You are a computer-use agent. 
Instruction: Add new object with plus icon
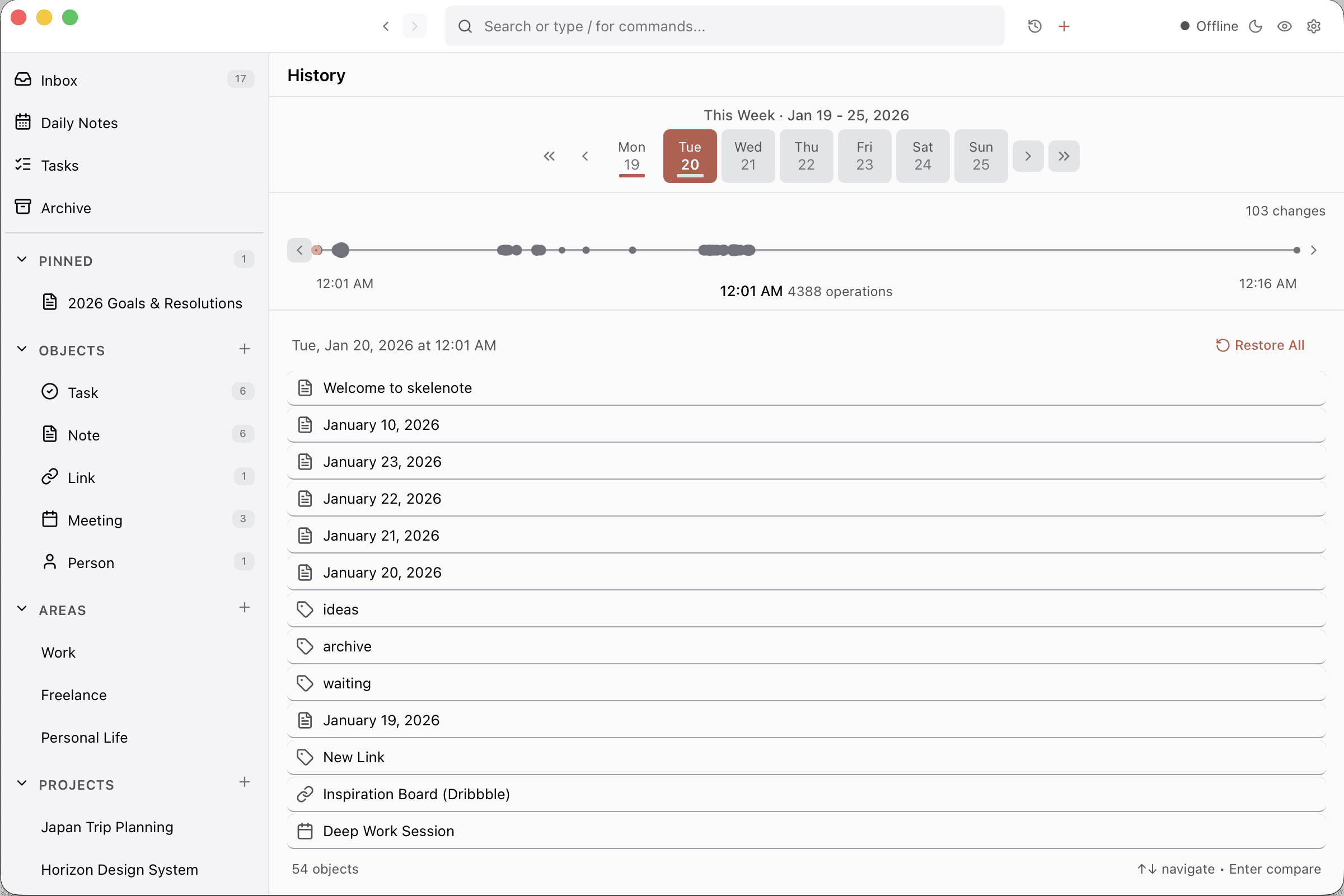point(245,349)
